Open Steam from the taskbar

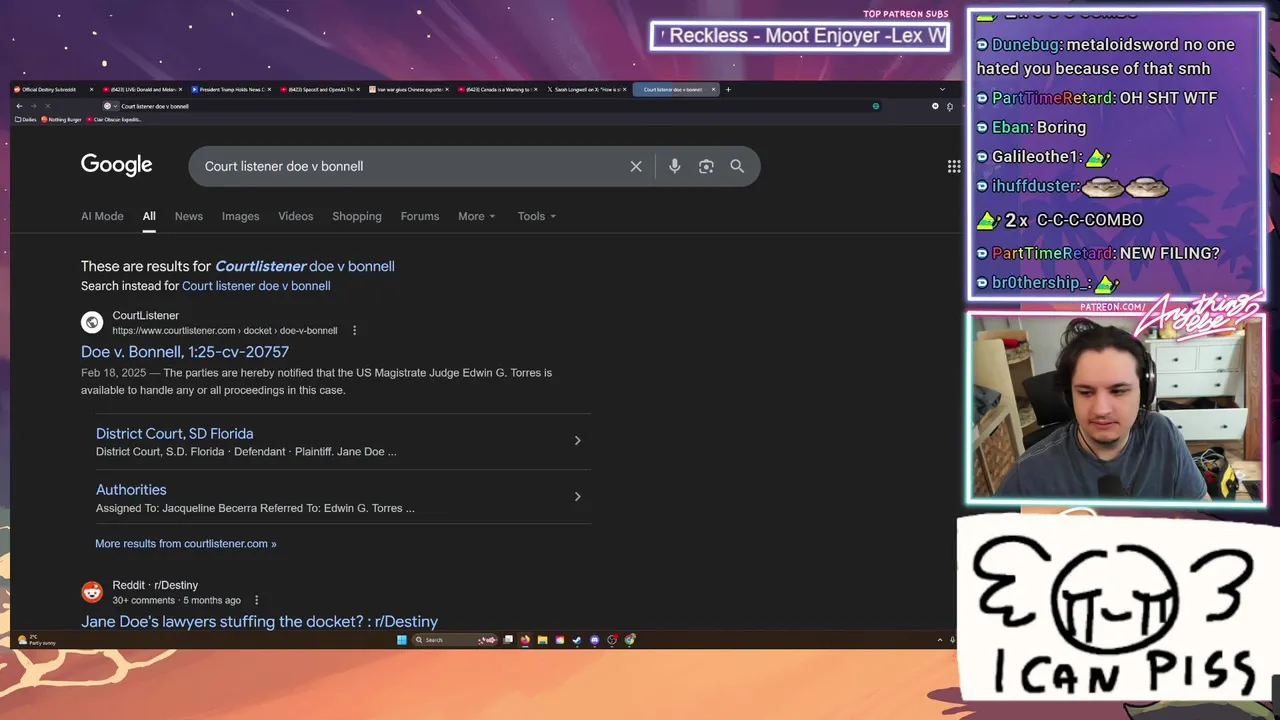(577, 640)
